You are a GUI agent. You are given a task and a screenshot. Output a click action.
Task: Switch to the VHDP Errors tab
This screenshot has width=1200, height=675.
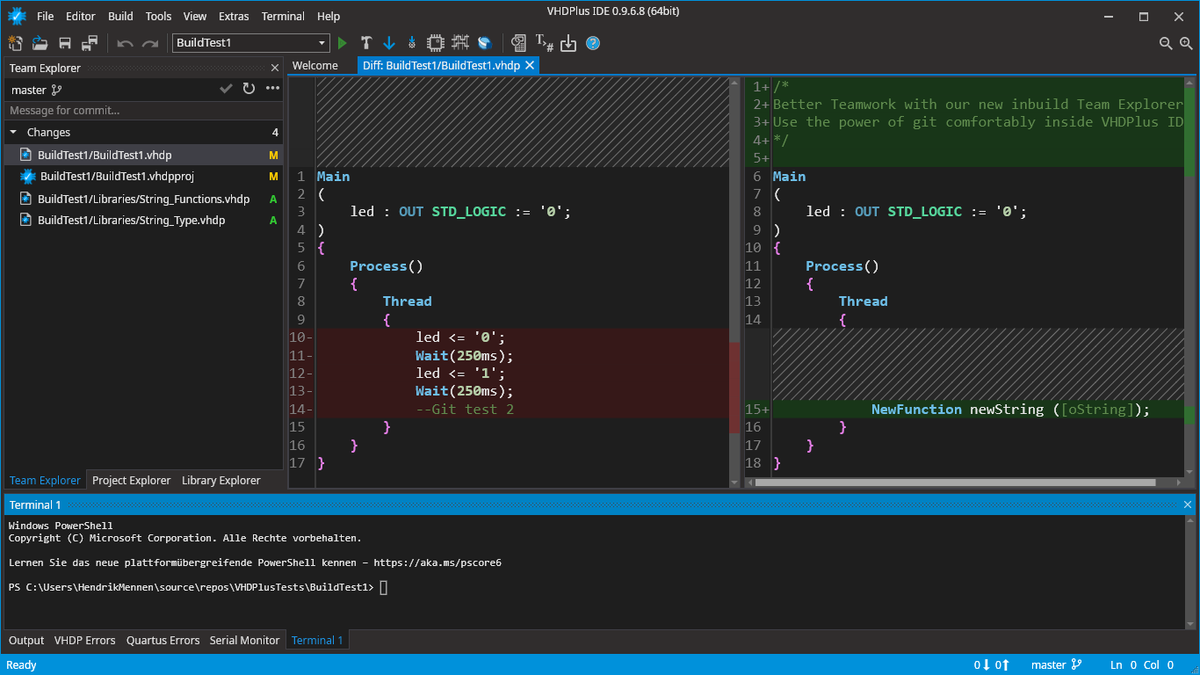(85, 640)
